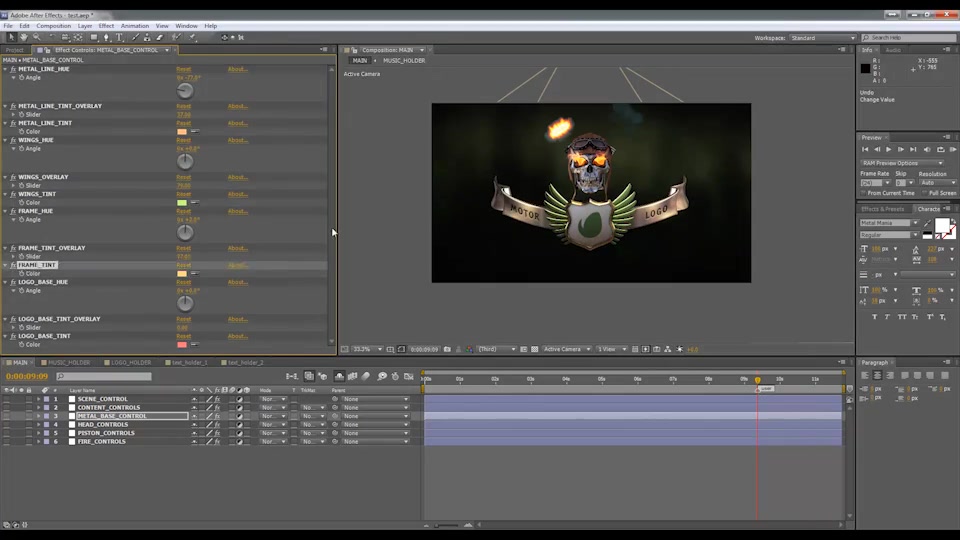Viewport: 960px width, 540px height.
Task: Switch to the LOGO_HOLDER timeline tab
Action: click(x=127, y=362)
